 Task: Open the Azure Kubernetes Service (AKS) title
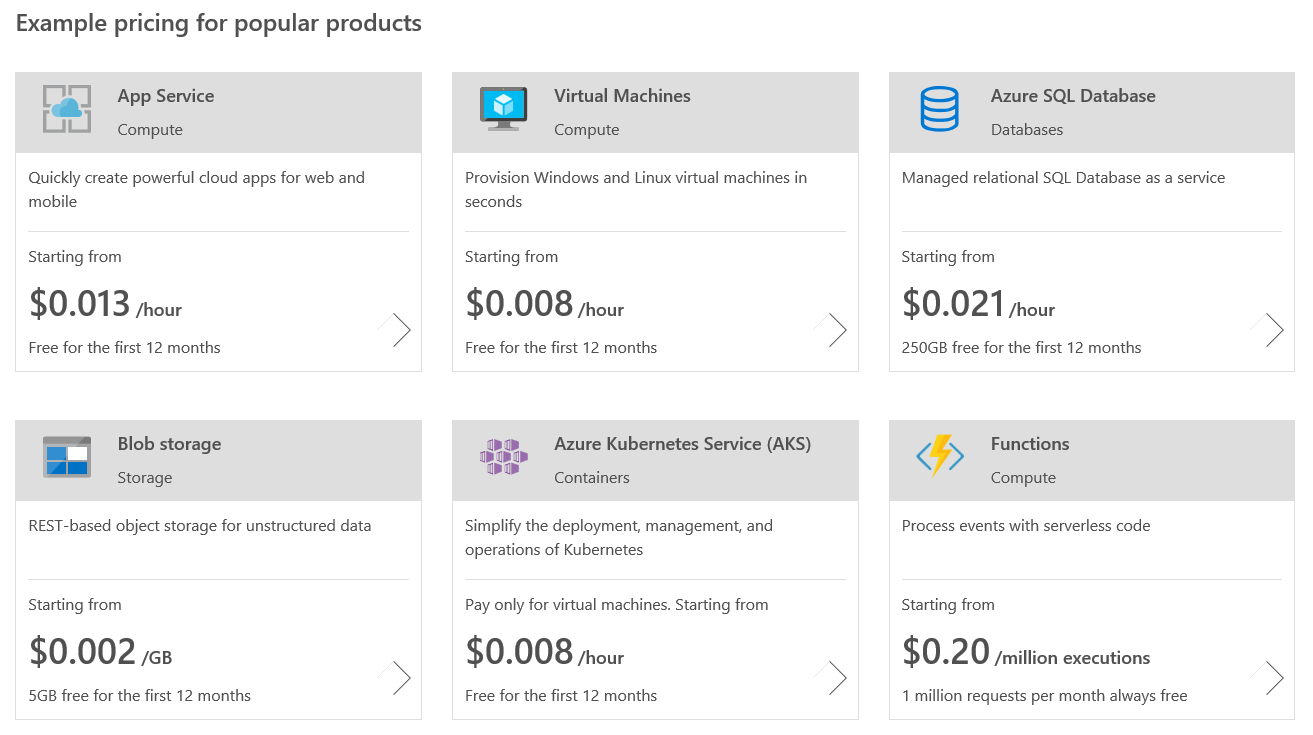[x=683, y=444]
